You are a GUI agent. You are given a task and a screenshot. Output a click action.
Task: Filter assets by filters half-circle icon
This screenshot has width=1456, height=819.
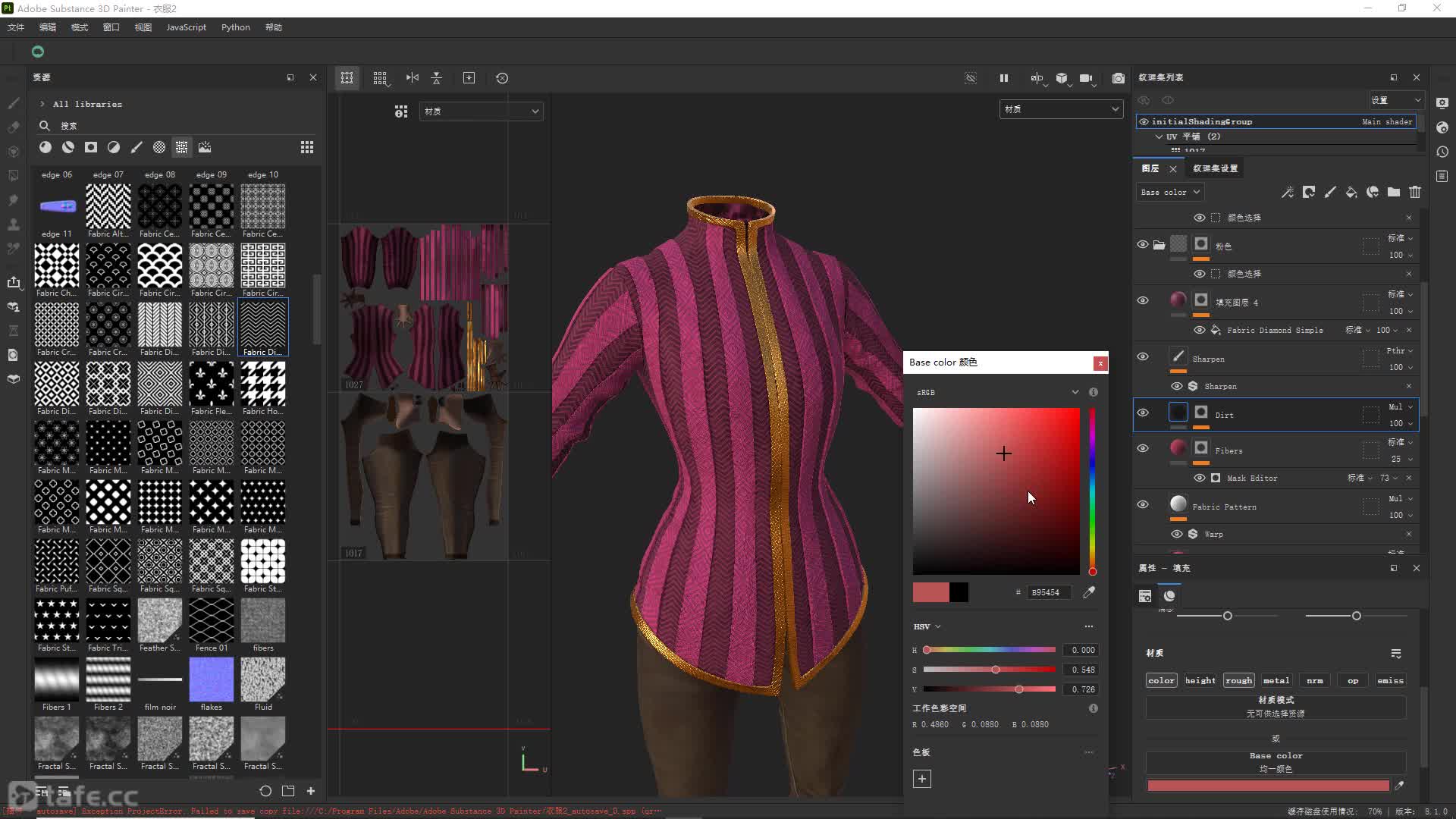114,147
